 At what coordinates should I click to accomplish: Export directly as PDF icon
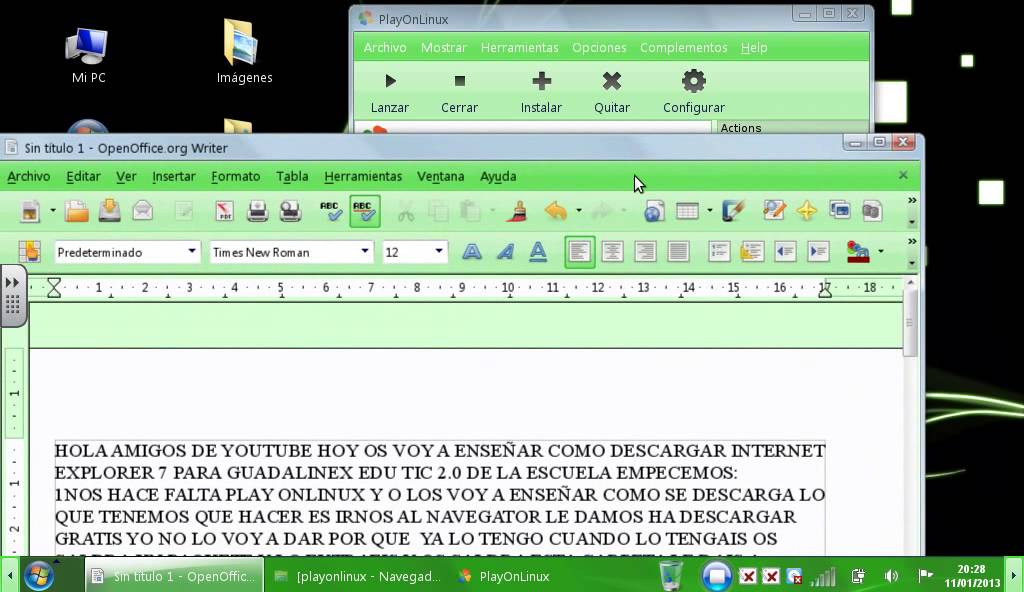(225, 211)
